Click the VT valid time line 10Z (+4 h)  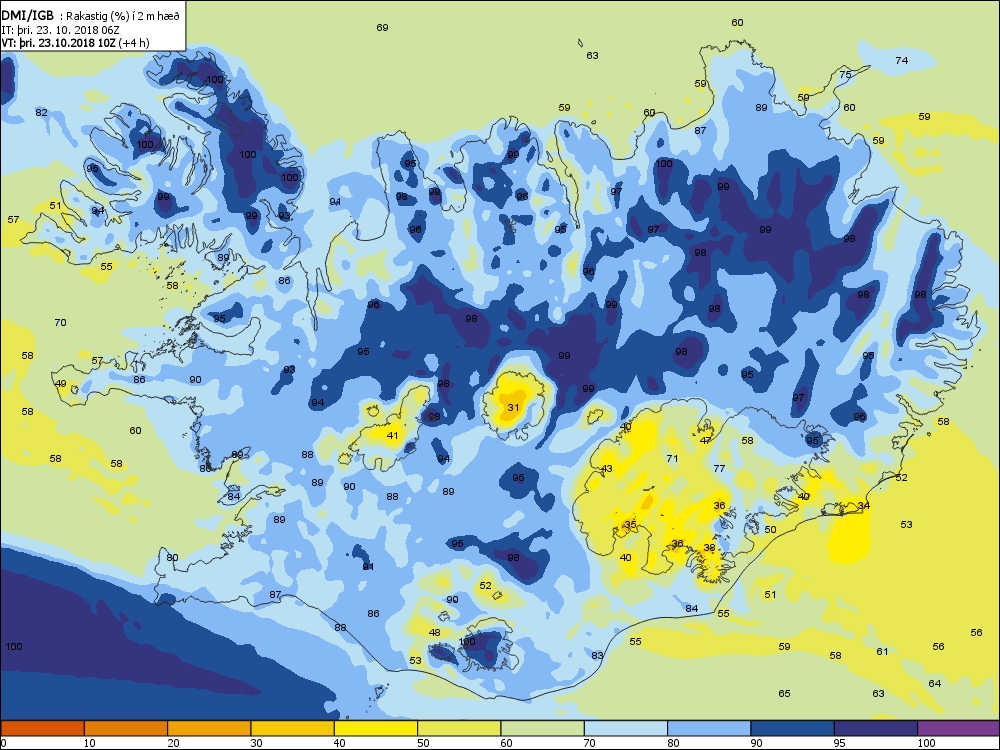[x=75, y=43]
